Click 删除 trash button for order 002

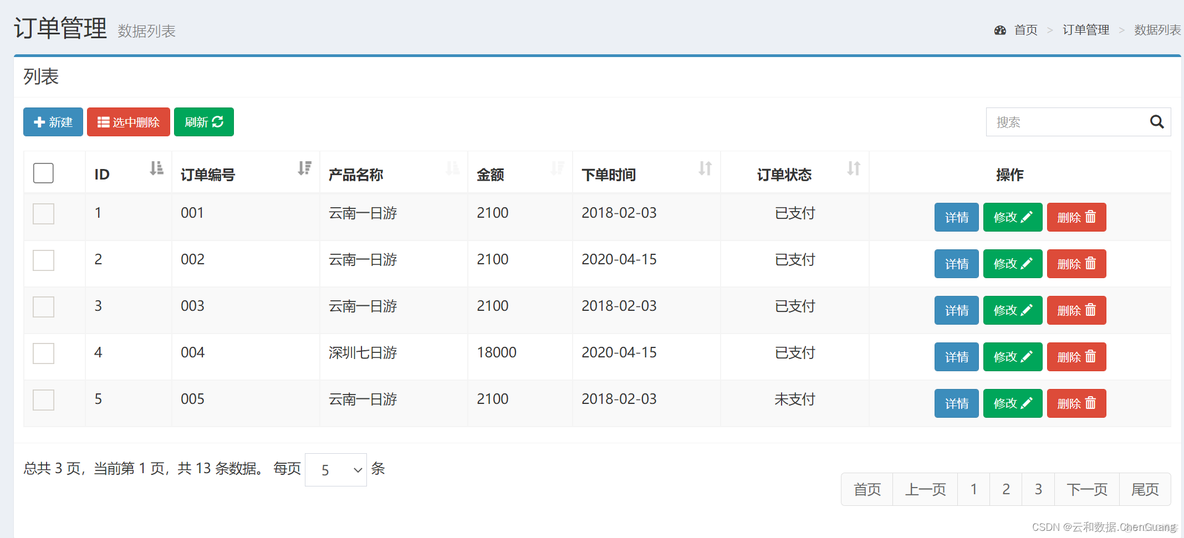point(1077,264)
